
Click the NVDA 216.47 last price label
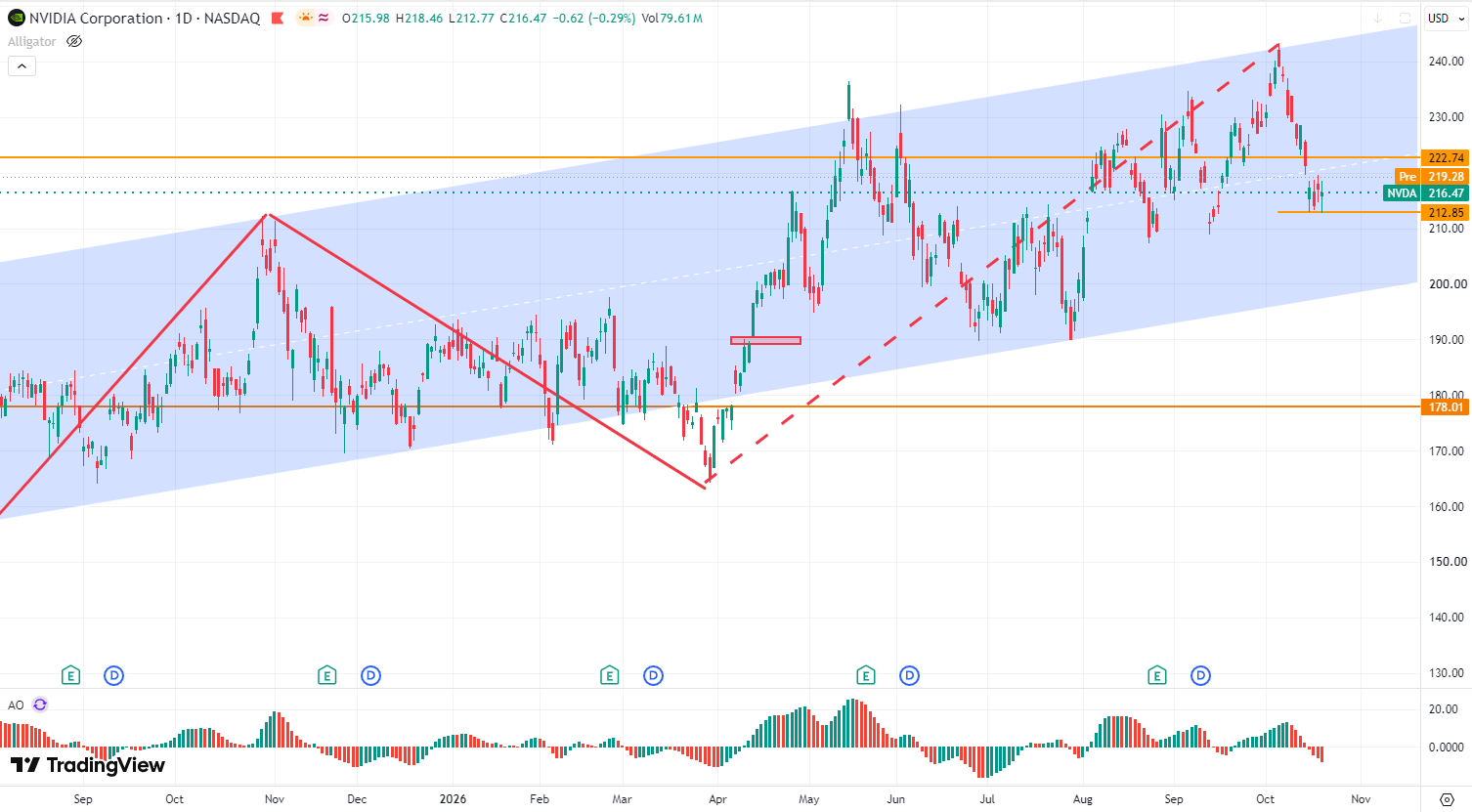click(x=1426, y=193)
